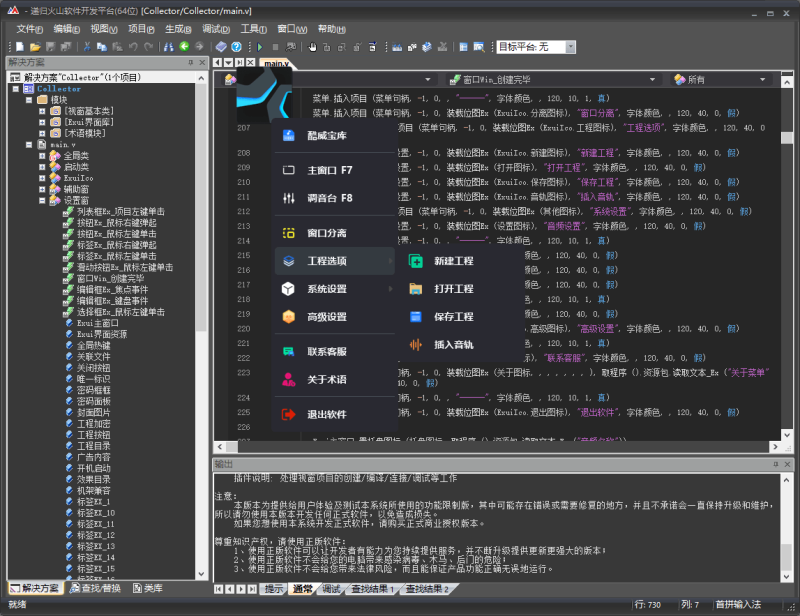Click the 退出软件 red exit icon
The width and height of the screenshot is (800, 616).
(x=288, y=414)
